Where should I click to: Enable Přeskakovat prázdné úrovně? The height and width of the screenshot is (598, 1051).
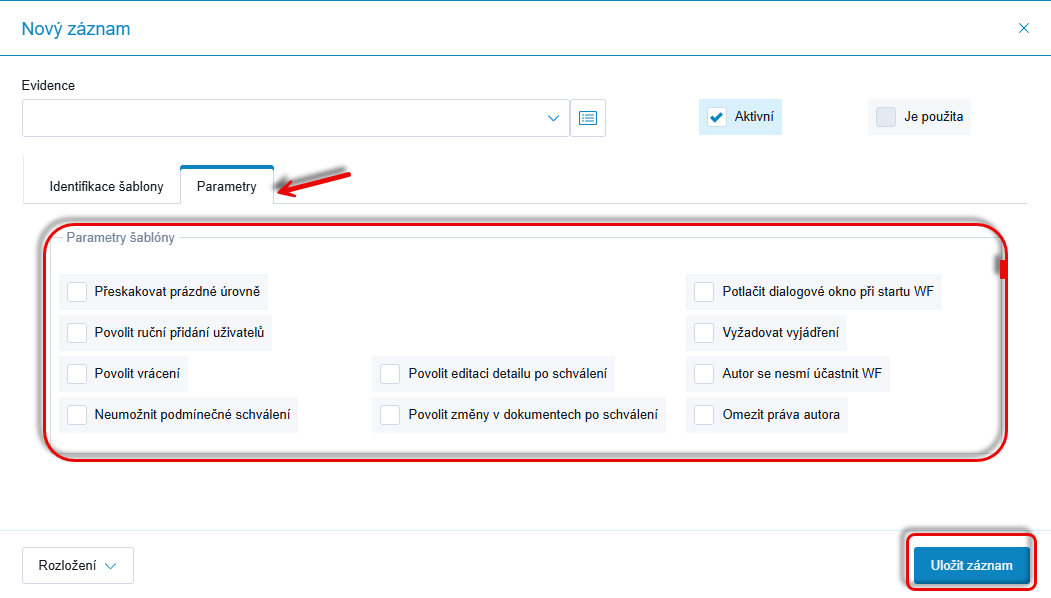pos(77,292)
